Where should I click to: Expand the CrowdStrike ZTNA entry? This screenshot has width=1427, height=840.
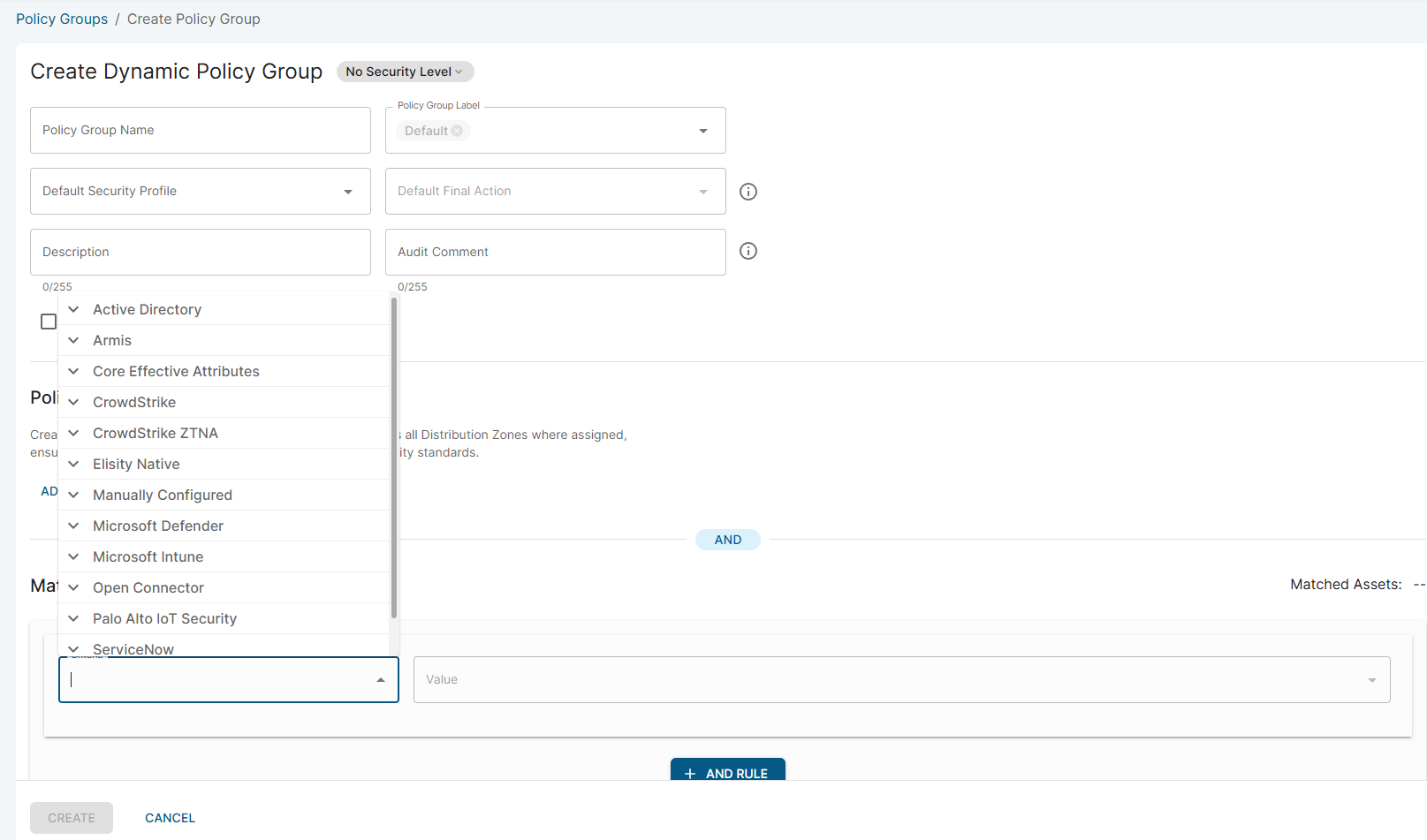click(72, 433)
